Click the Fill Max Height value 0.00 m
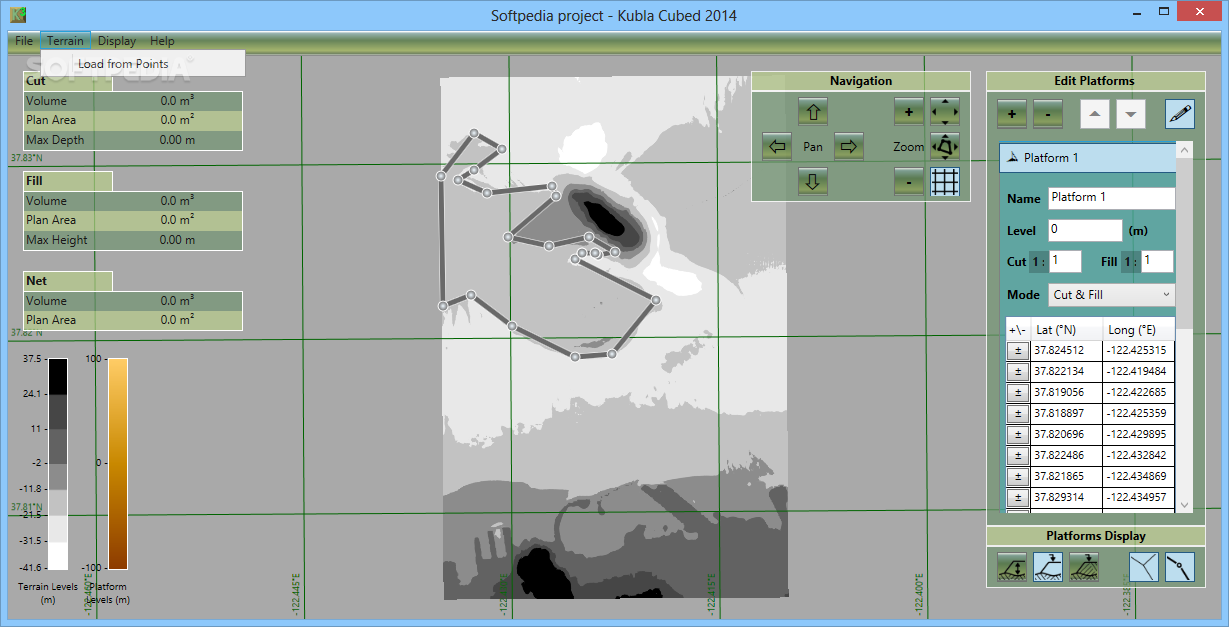Screen dimensions: 1229x627 [177, 240]
